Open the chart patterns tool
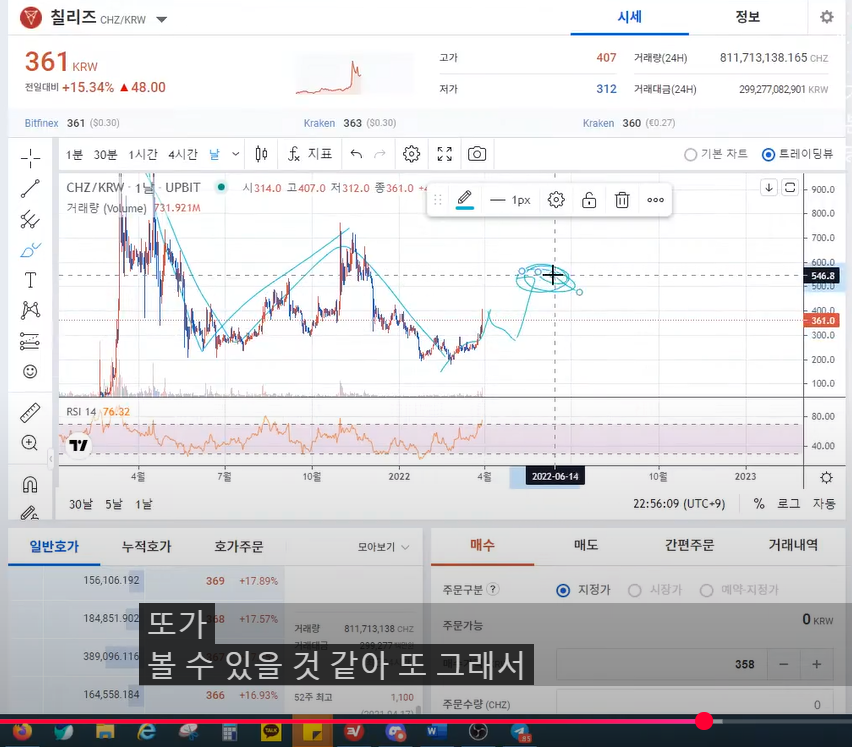The width and height of the screenshot is (852, 747). (x=30, y=310)
